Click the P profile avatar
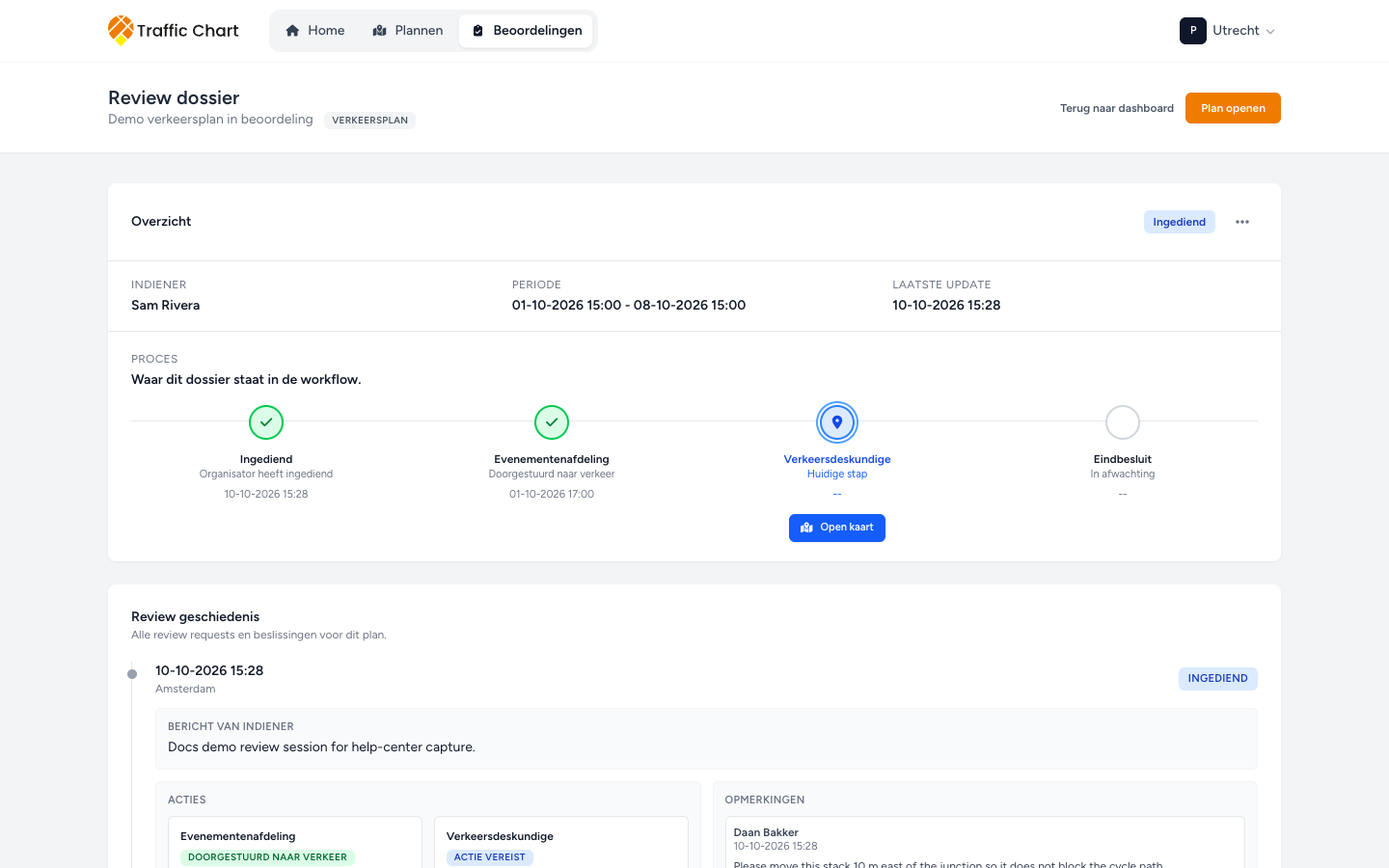The image size is (1389, 868). coord(1193,31)
